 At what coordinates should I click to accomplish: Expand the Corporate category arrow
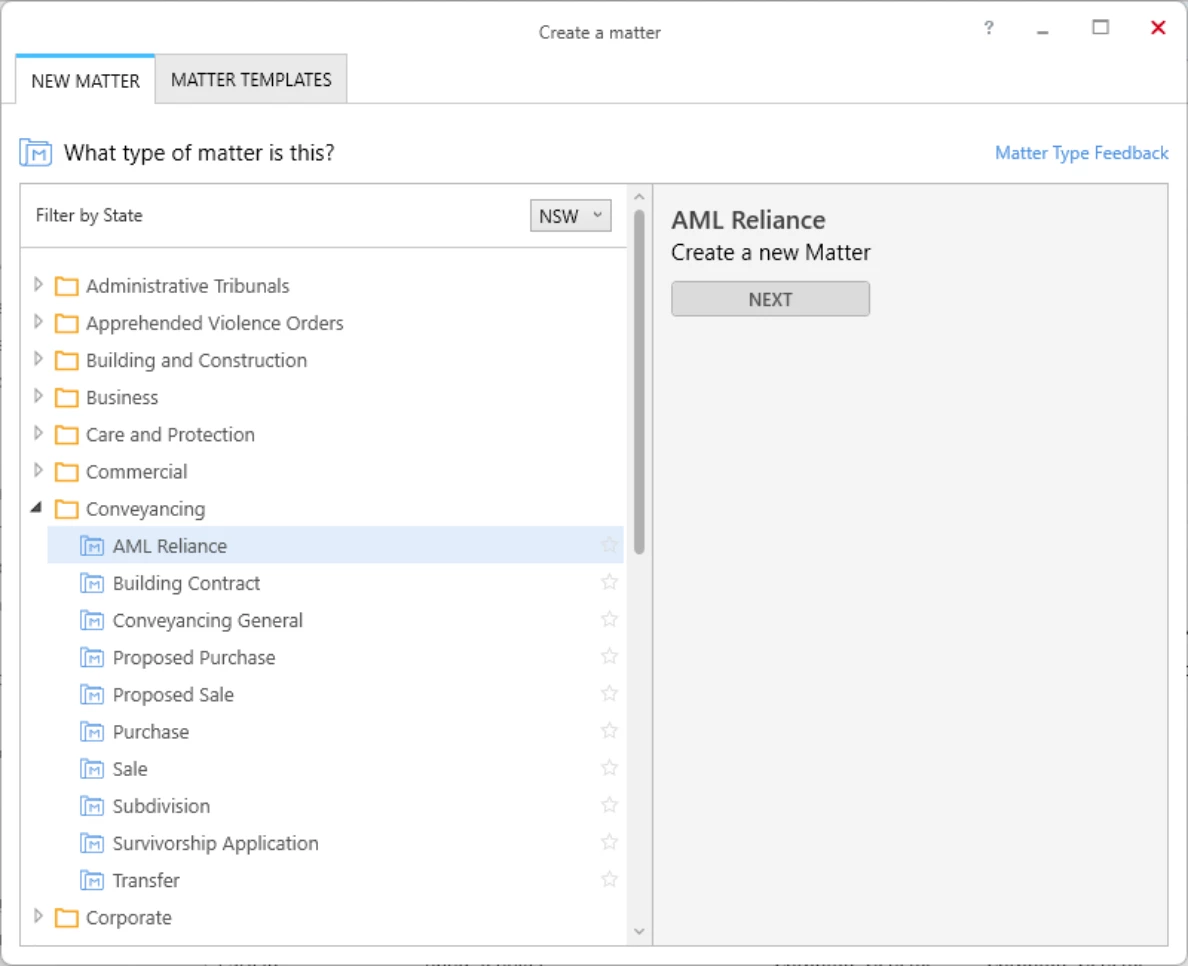[x=38, y=917]
